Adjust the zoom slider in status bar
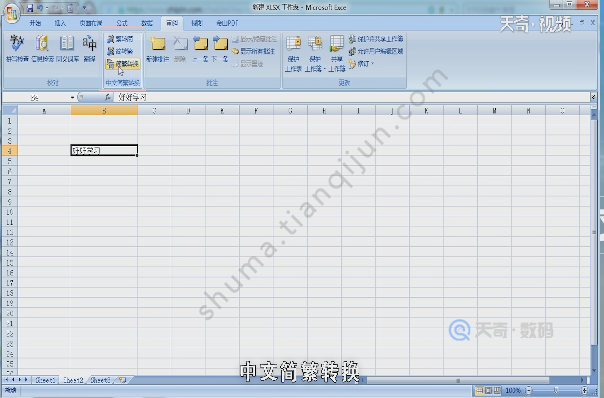604x398 pixels. click(556, 391)
